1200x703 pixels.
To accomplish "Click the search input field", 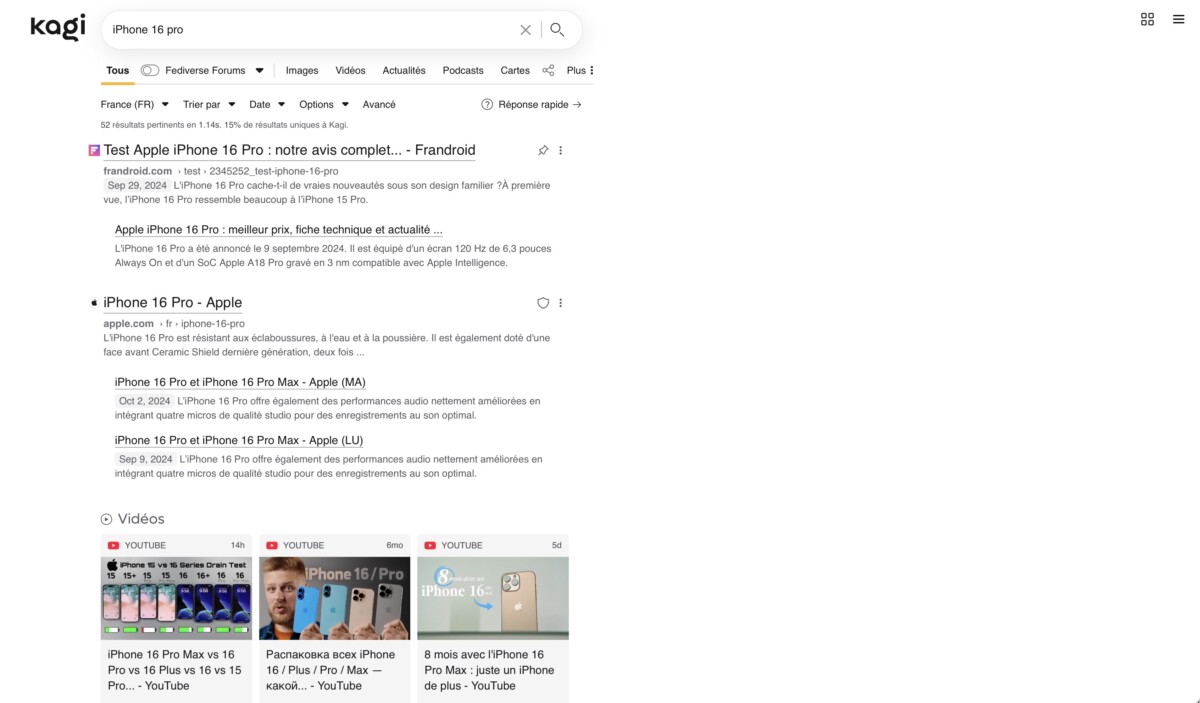I will [310, 30].
